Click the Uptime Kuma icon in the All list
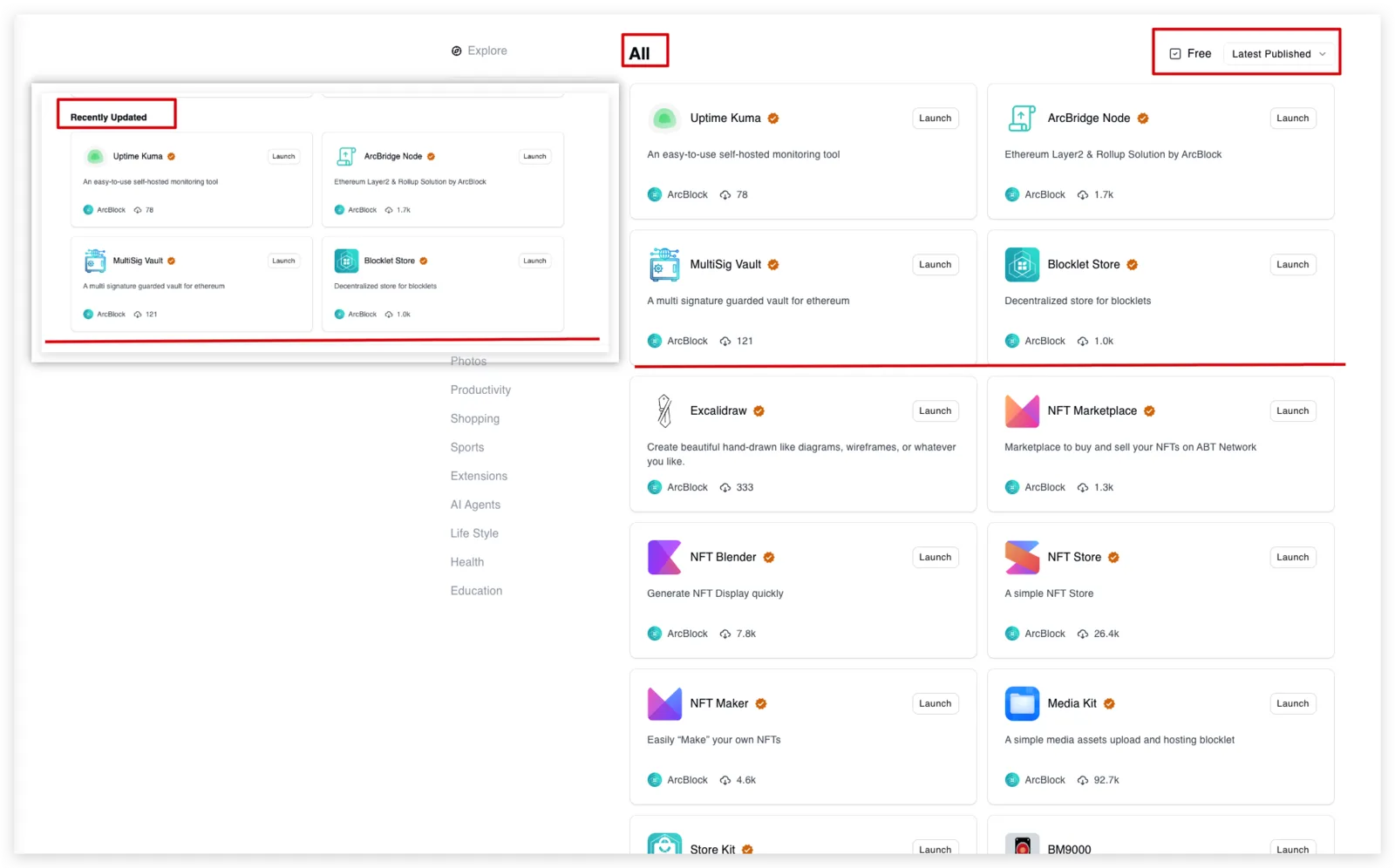 point(664,119)
